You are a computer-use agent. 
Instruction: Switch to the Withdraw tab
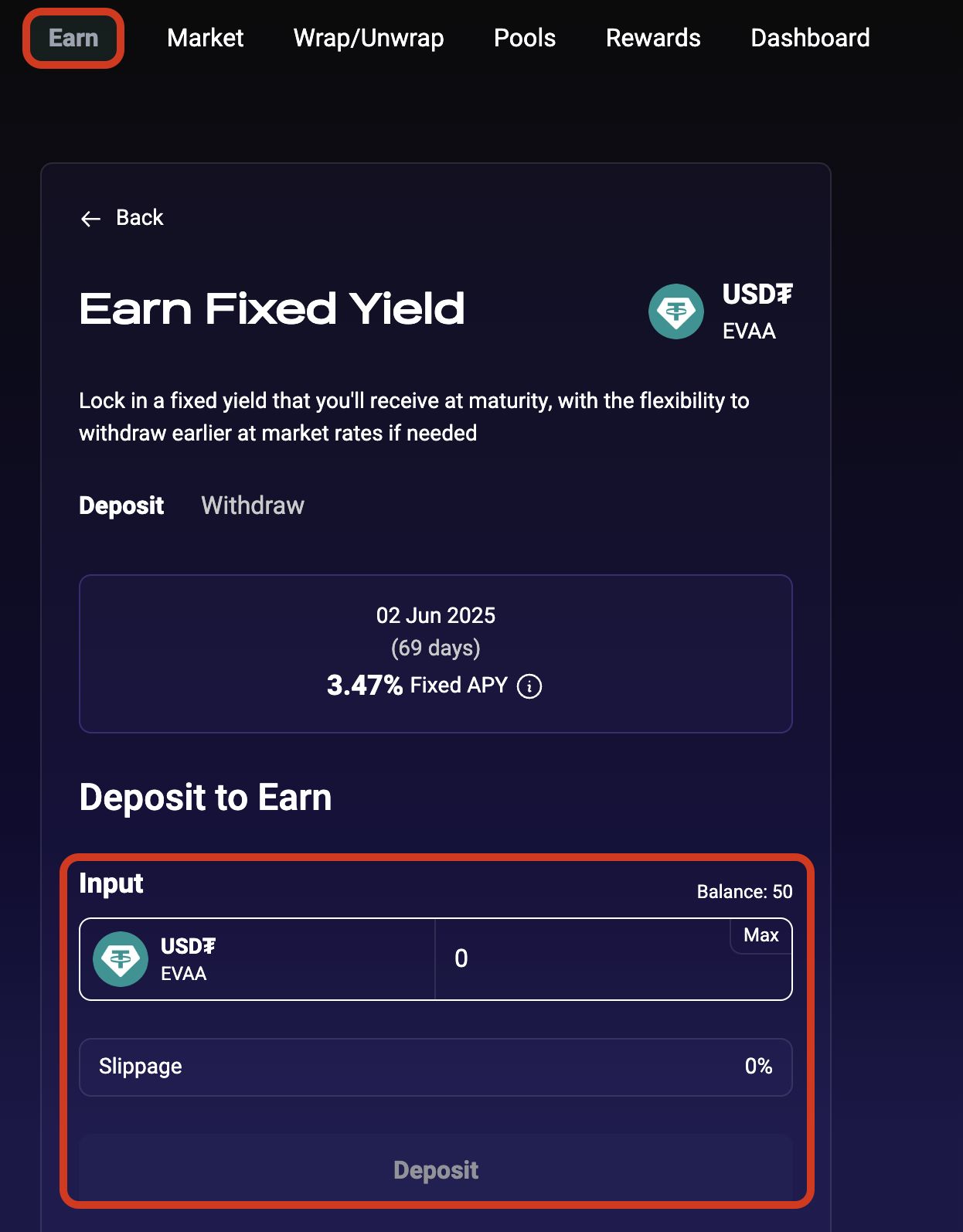click(253, 505)
